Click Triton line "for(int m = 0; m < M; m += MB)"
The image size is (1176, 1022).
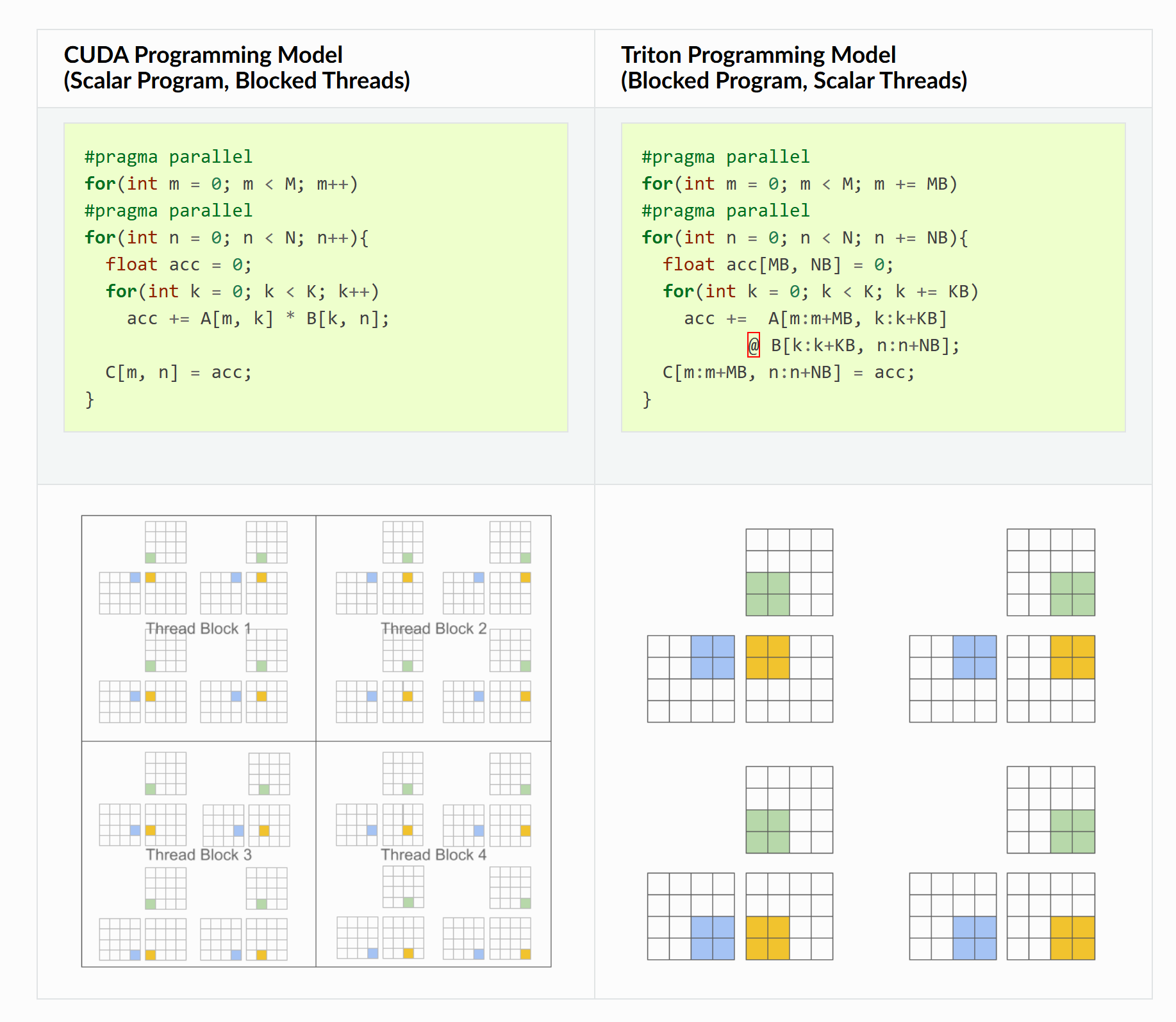coord(800,184)
